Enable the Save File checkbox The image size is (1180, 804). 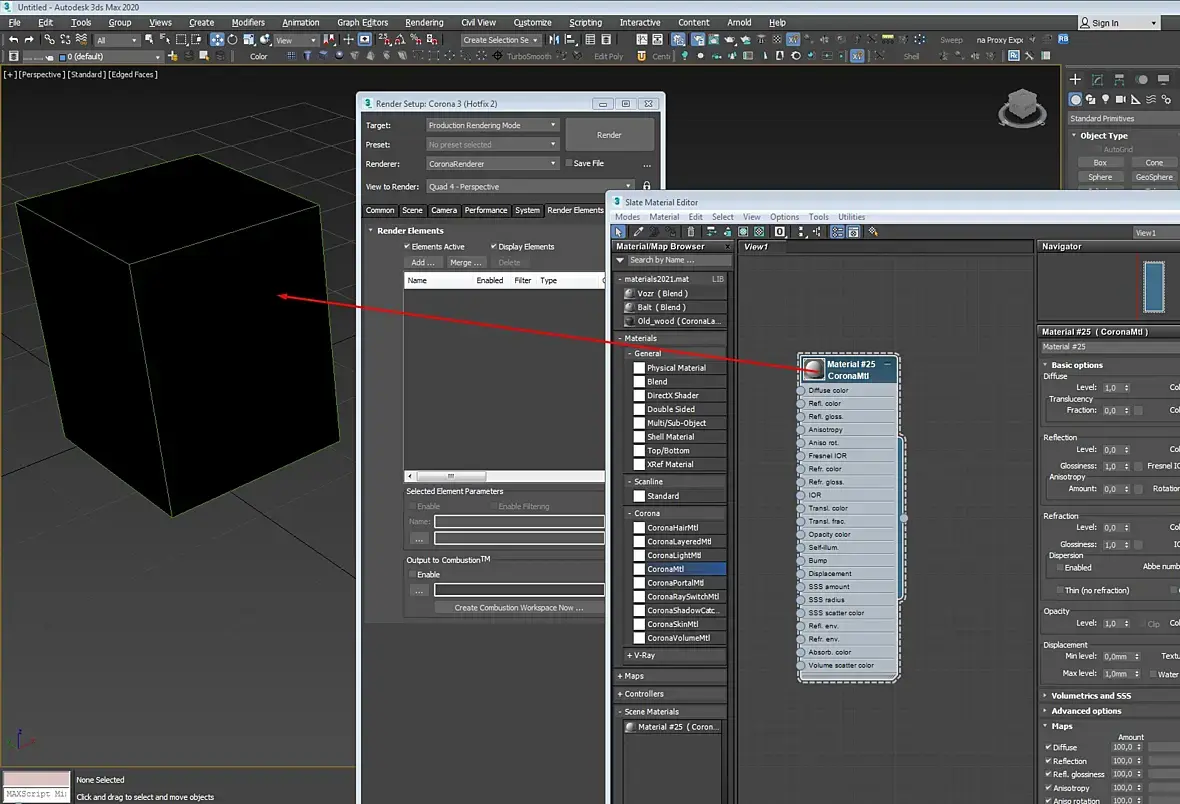569,163
